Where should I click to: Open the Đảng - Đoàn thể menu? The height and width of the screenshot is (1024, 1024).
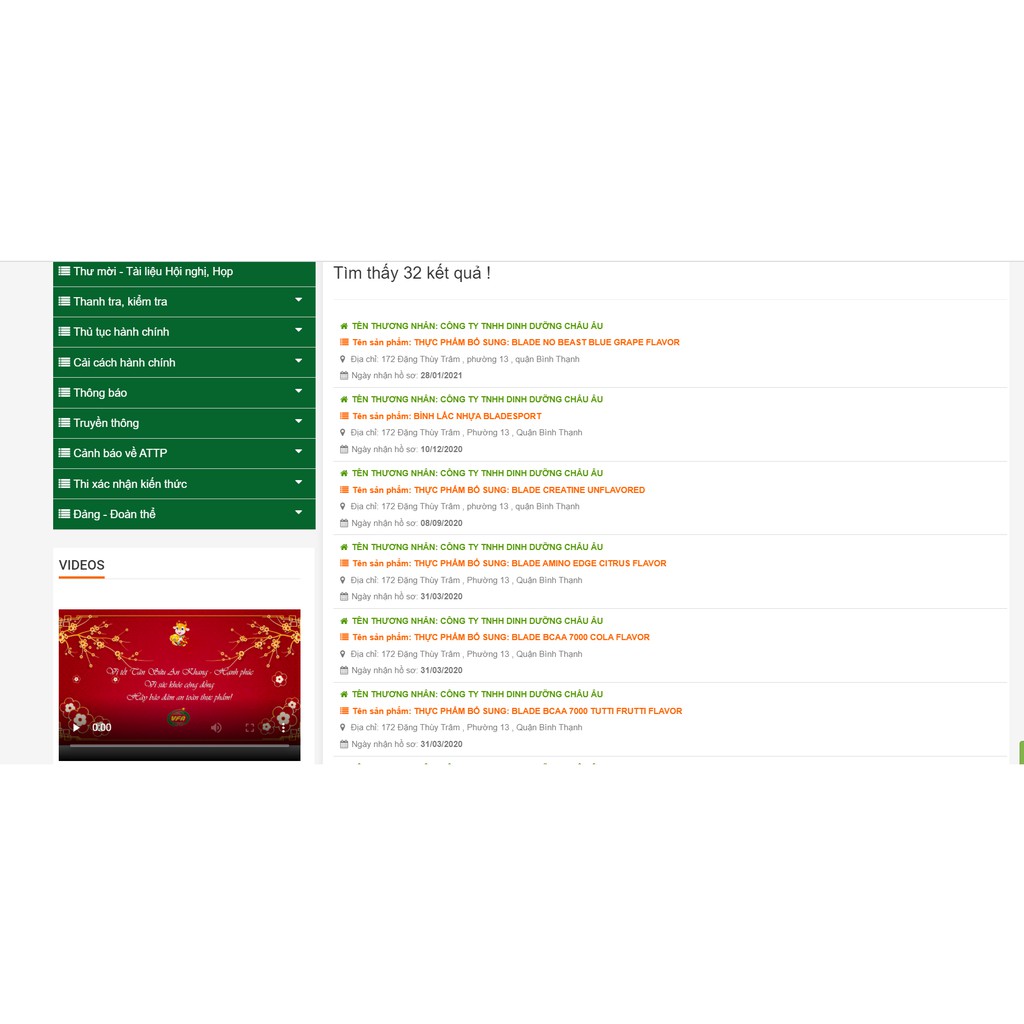point(184,514)
